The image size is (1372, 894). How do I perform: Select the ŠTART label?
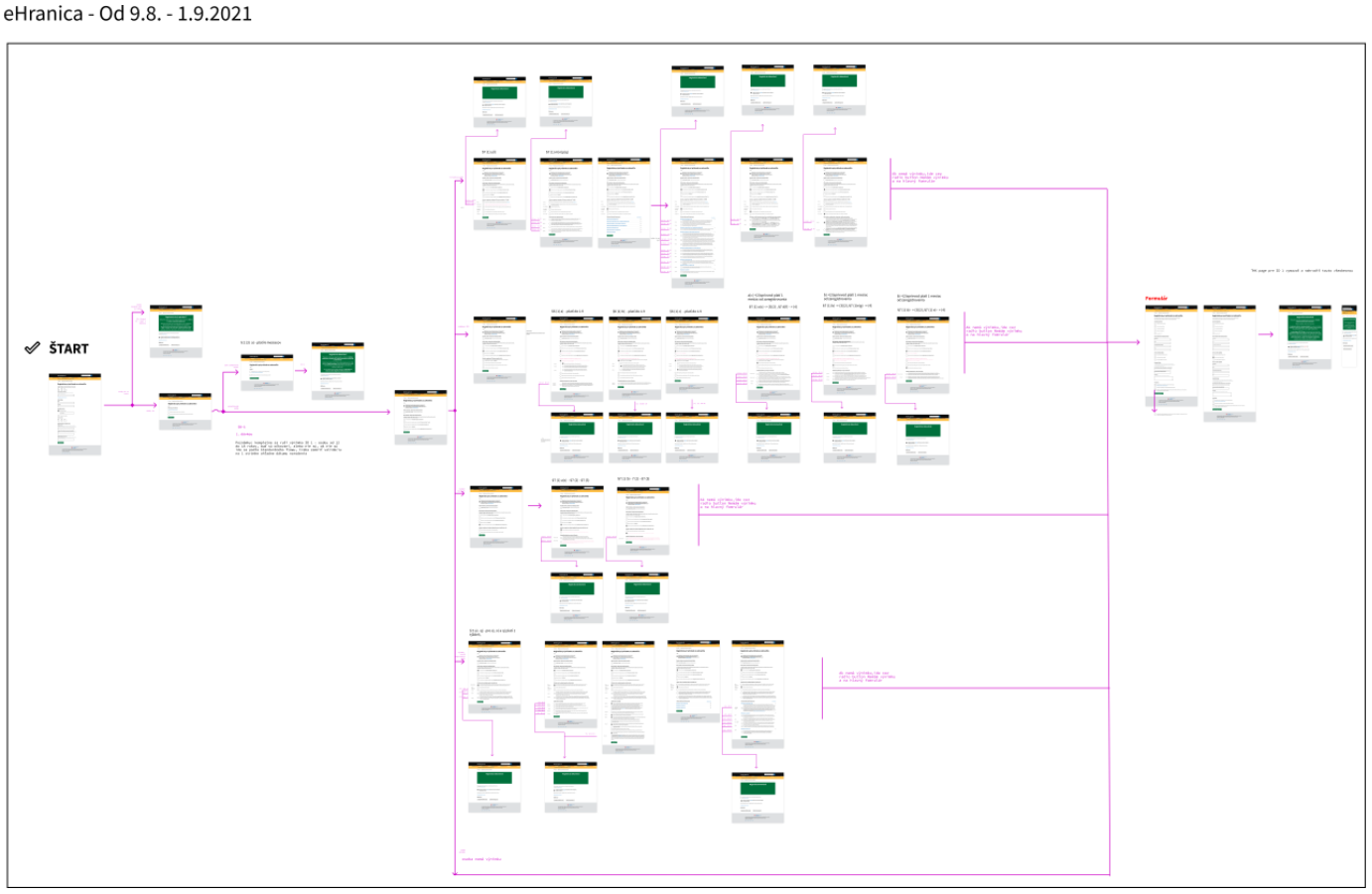69,348
